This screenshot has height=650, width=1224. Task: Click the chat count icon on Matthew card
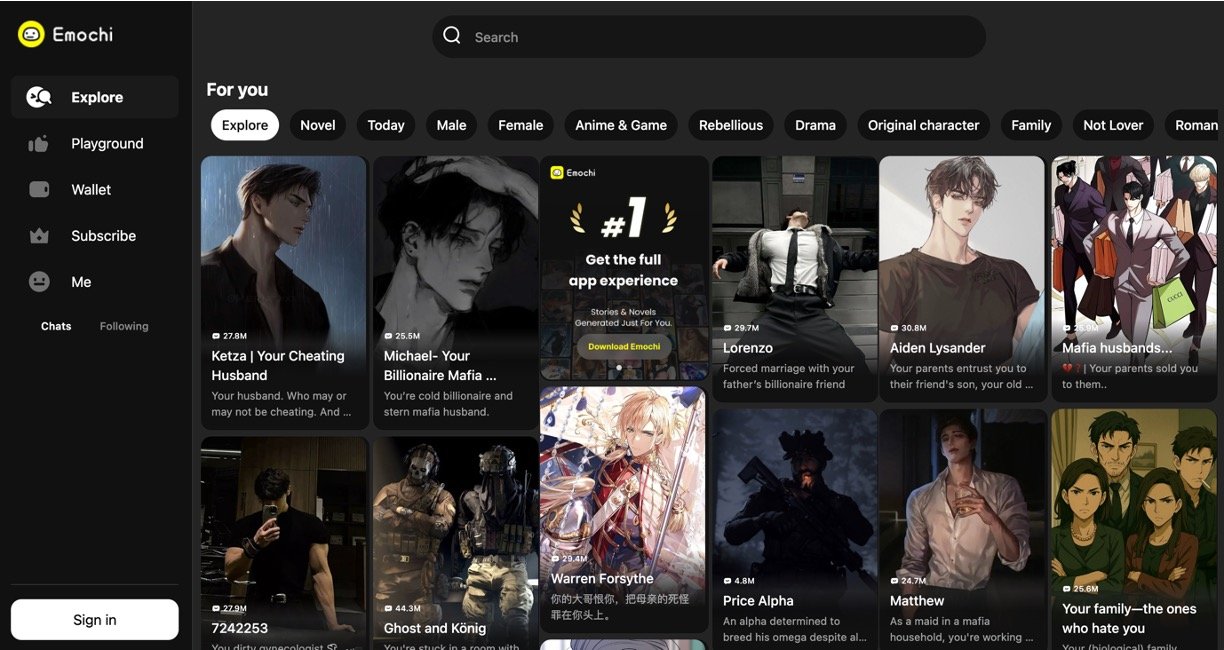click(x=895, y=581)
